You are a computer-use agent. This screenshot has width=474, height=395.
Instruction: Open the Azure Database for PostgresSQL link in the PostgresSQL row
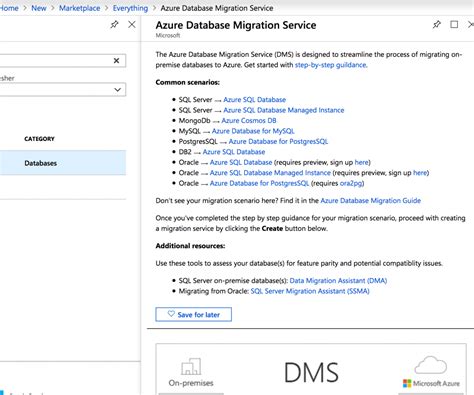tap(278, 141)
